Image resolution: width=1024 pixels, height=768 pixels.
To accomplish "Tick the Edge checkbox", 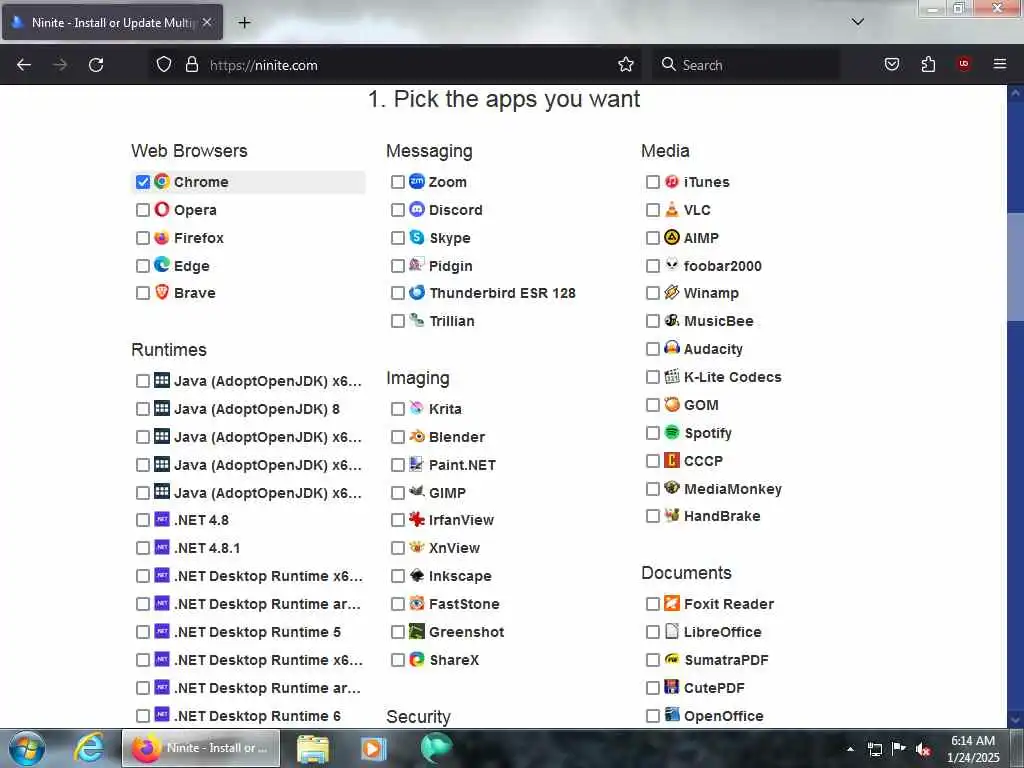I will point(143,266).
